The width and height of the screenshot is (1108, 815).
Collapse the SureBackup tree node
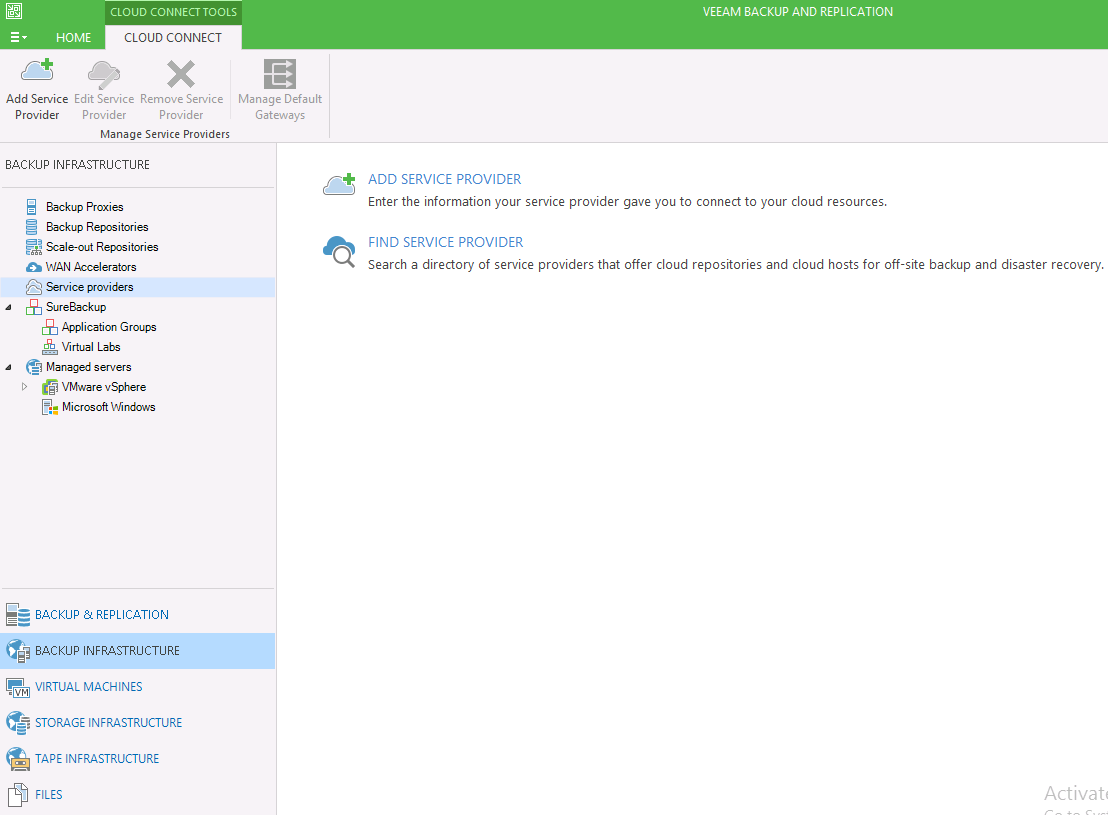8,307
